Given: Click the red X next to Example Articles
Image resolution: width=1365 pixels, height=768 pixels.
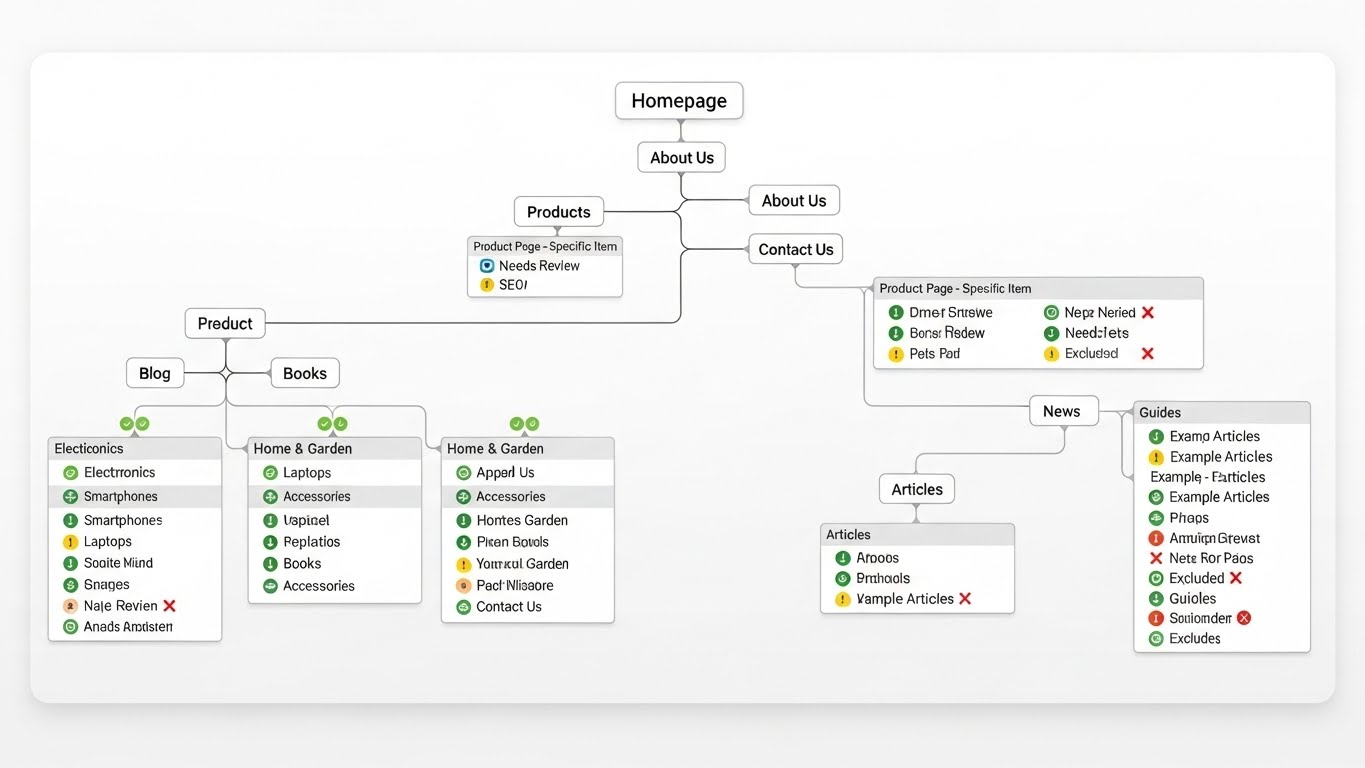Looking at the screenshot, I should point(964,599).
